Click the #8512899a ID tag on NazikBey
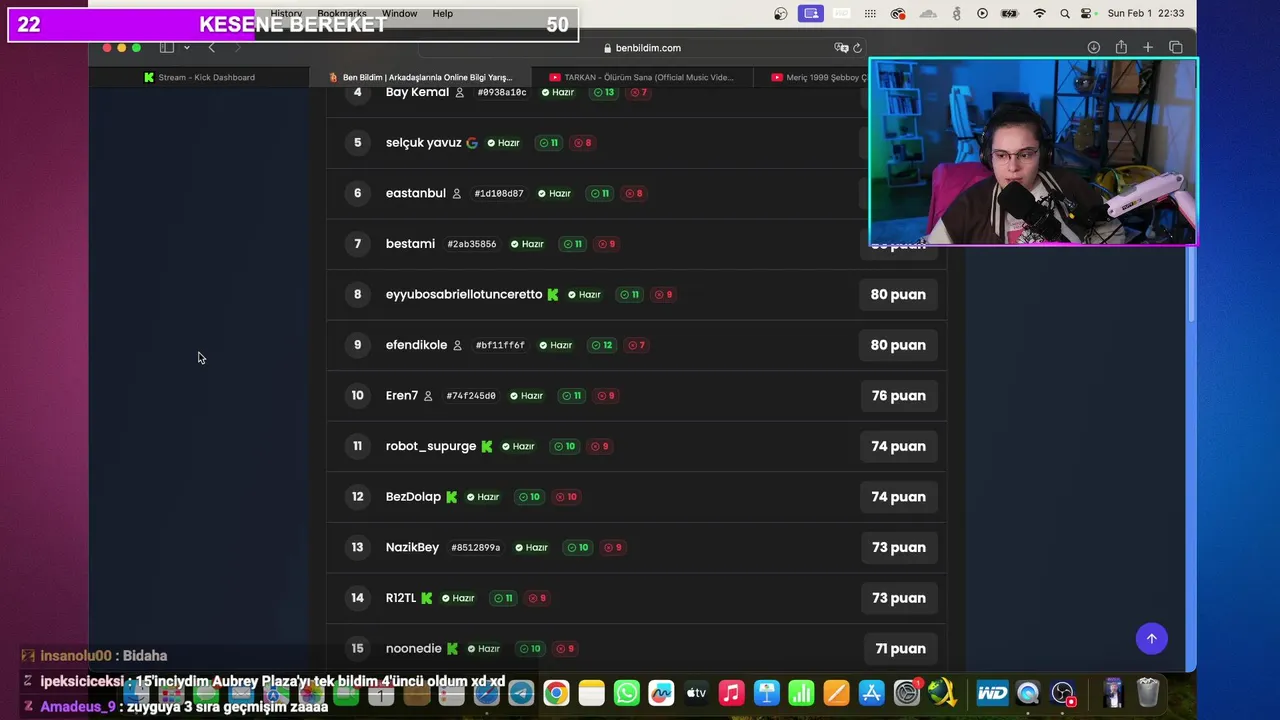 click(476, 548)
